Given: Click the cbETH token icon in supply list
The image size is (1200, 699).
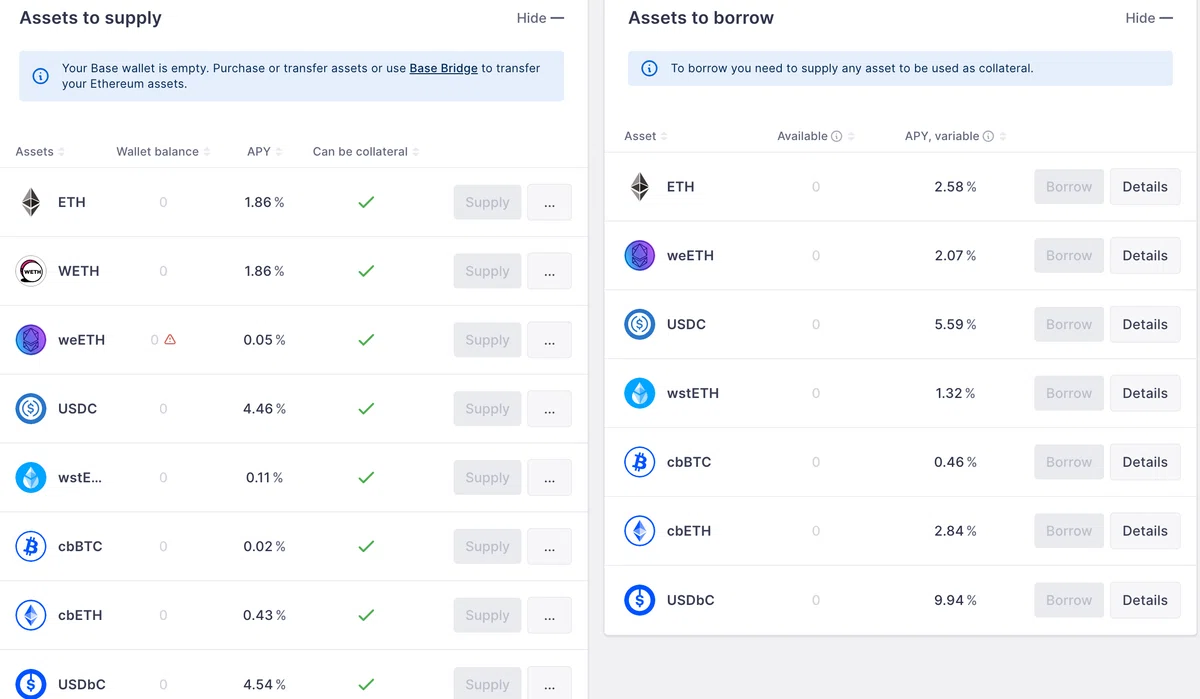Looking at the screenshot, I should click(x=31, y=616).
